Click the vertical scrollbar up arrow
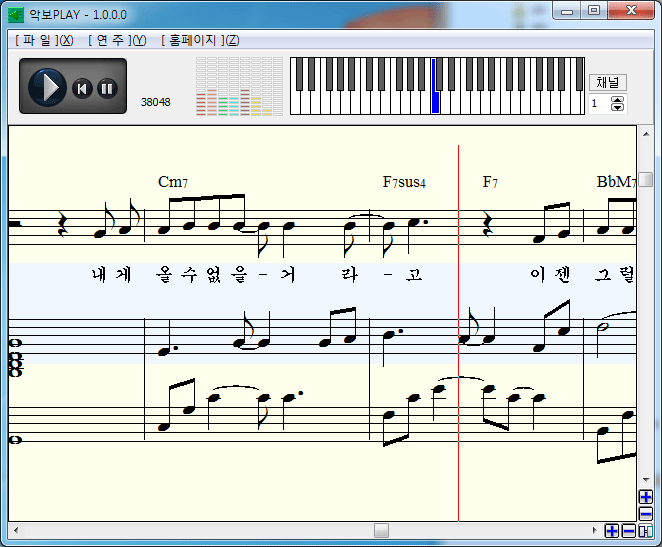 coord(646,134)
